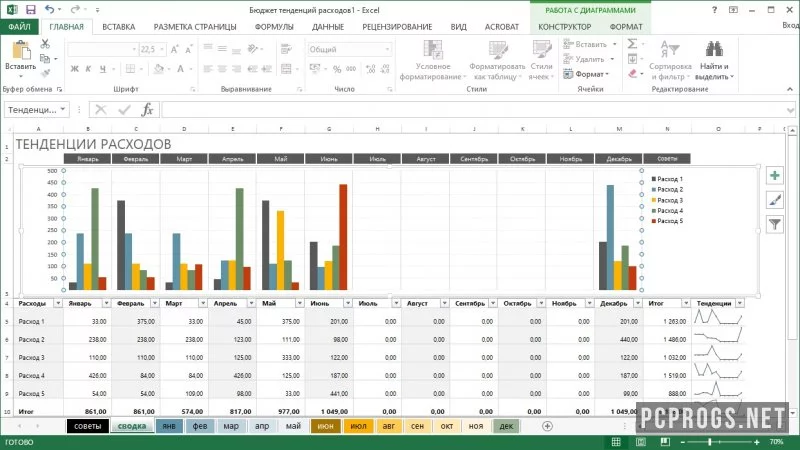Screen dimensions: 800x450
Task: Expand the formula bar chevron
Action: point(790,110)
